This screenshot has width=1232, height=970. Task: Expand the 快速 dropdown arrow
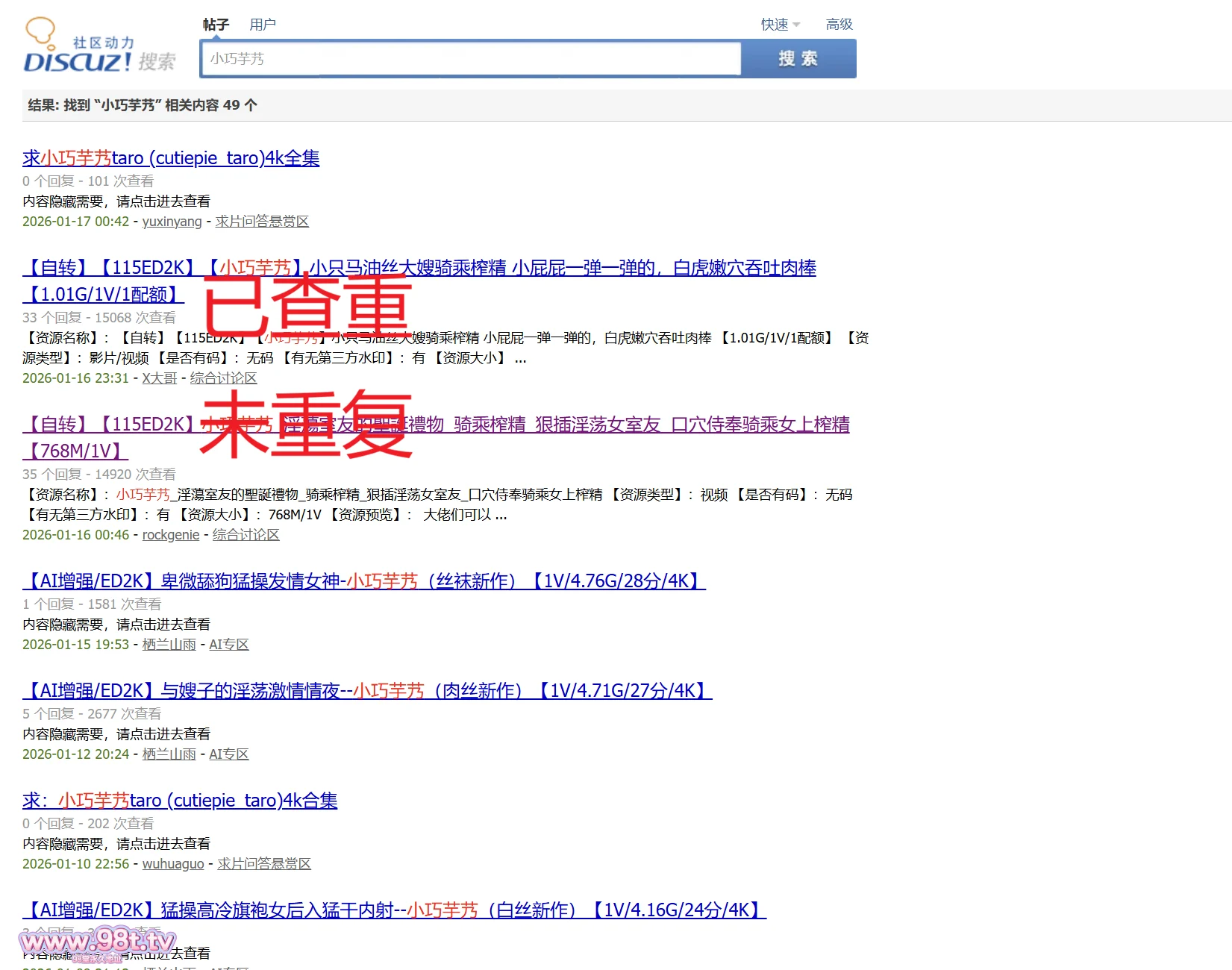796,25
